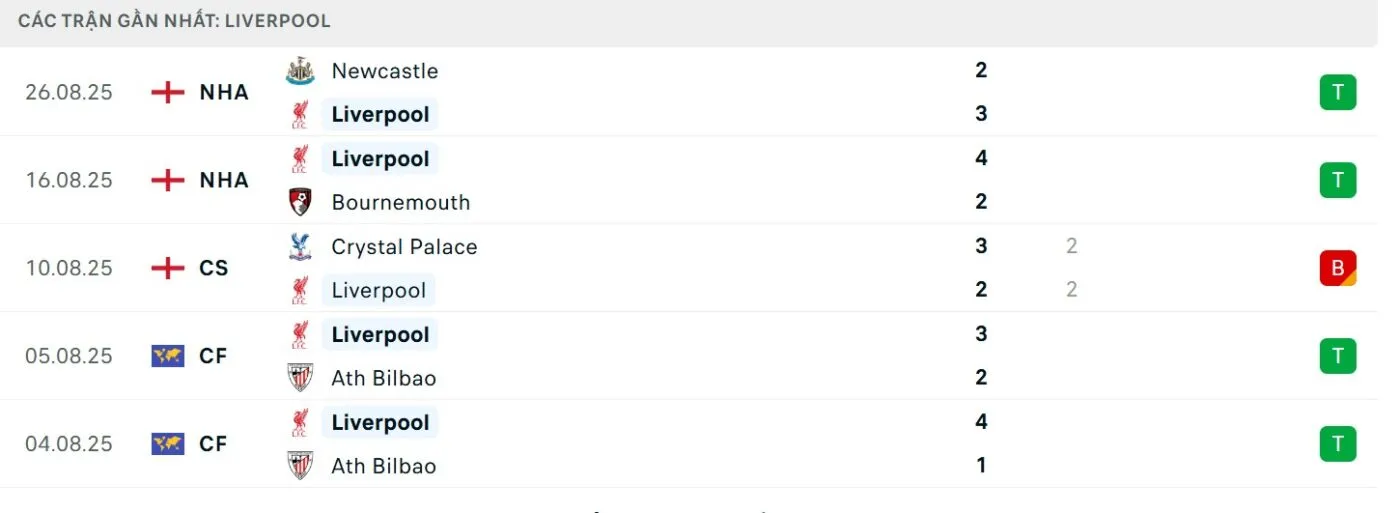Open the Crystal Palace team link
The image size is (1400, 513).
click(404, 247)
